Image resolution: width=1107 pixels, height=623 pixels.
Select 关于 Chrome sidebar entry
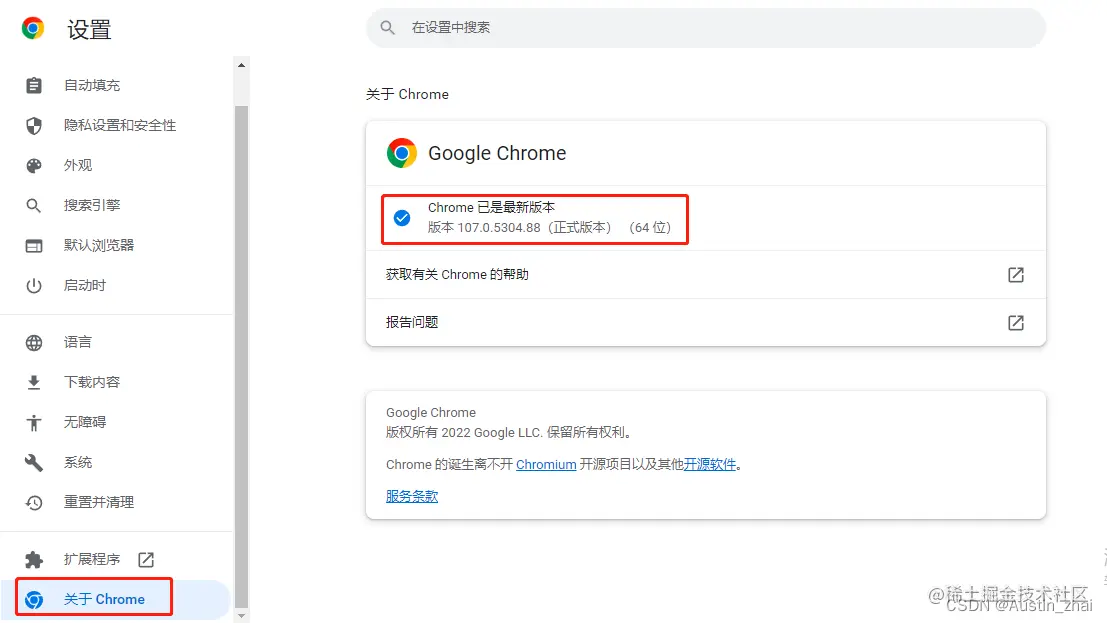(x=116, y=600)
